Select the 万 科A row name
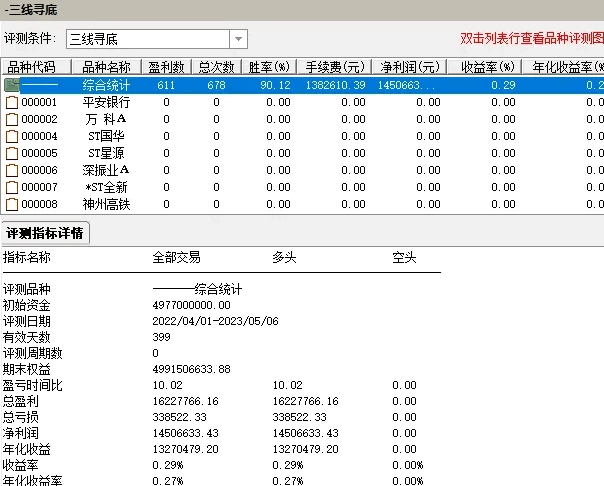This screenshot has height=486, width=604. click(106, 119)
